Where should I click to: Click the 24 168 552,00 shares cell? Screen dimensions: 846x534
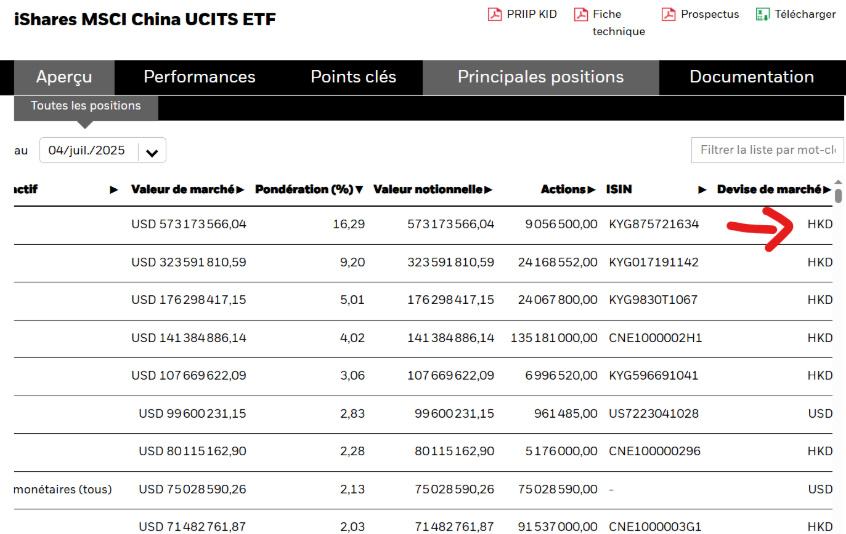[557, 262]
